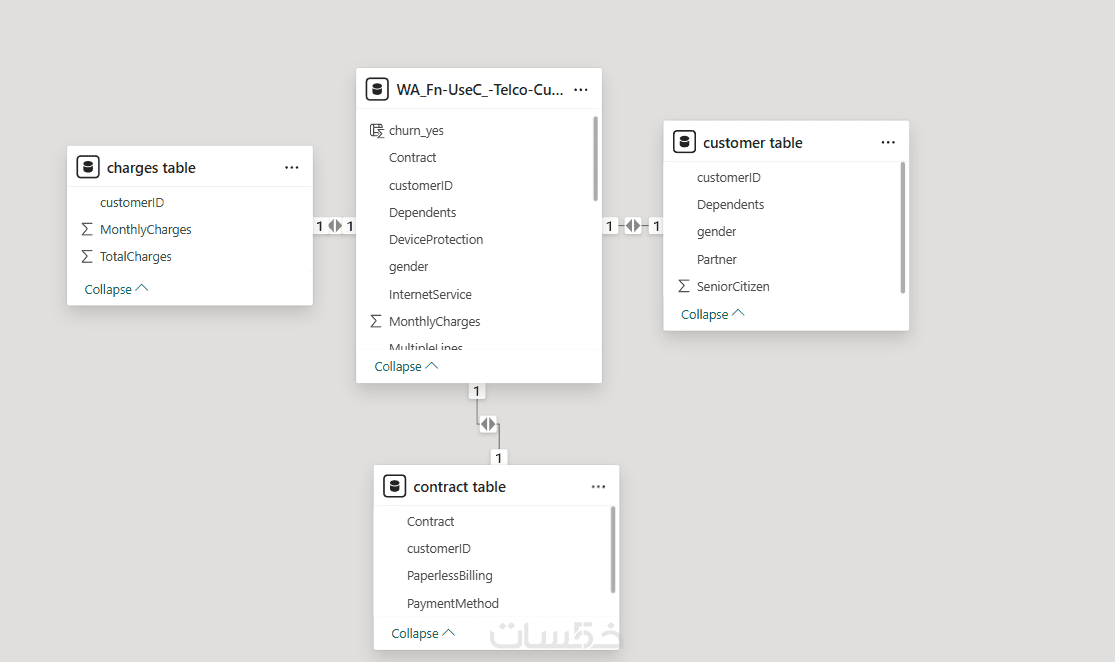Collapse the contract table card
The height and width of the screenshot is (662, 1115).
[x=422, y=633]
